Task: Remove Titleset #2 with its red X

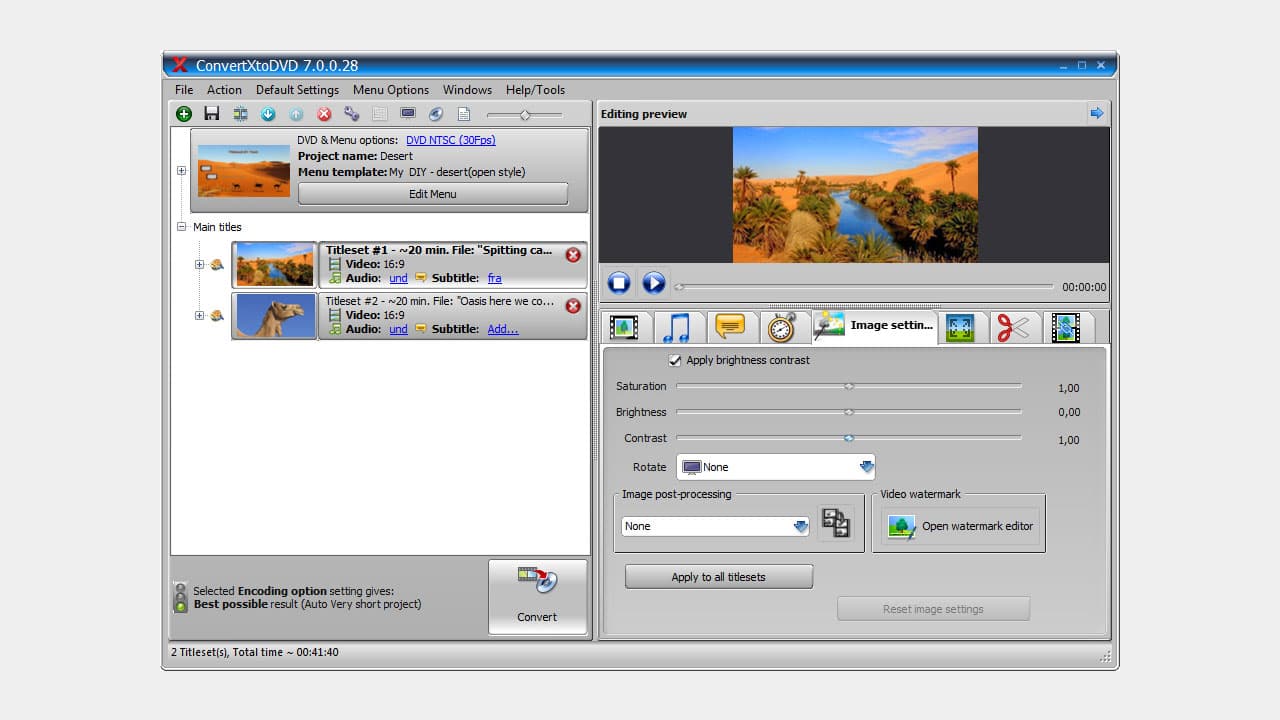Action: pos(573,306)
